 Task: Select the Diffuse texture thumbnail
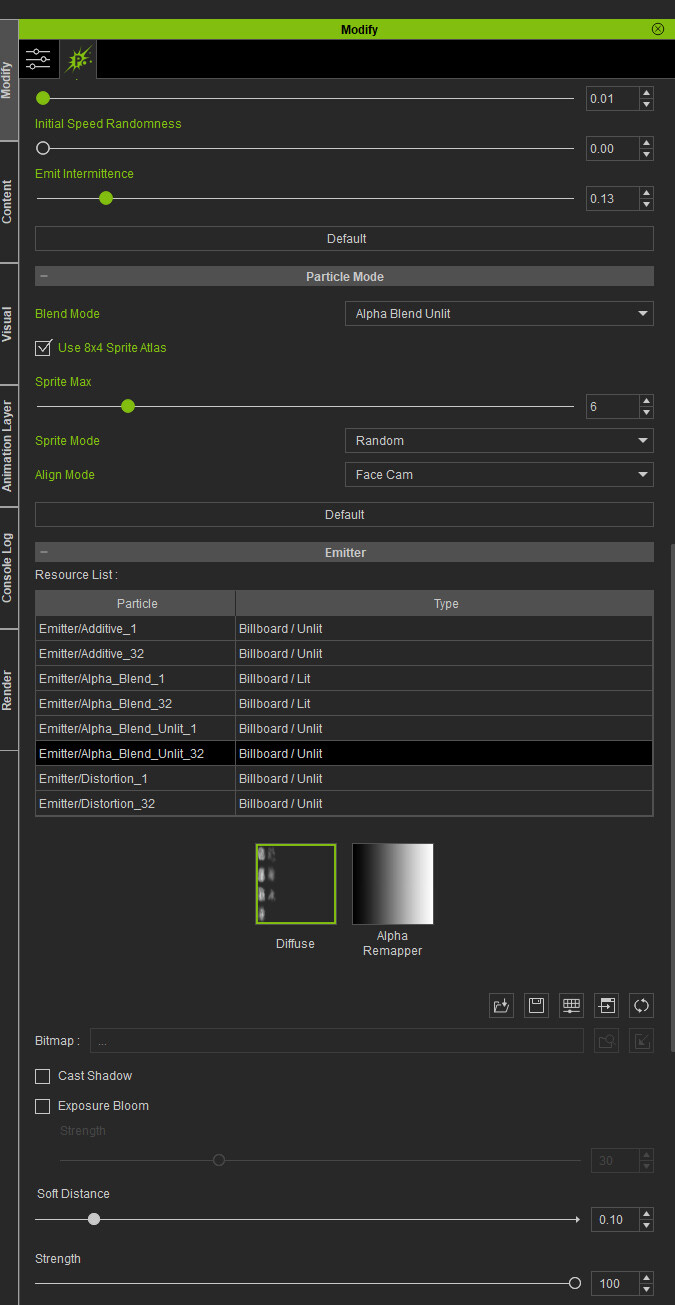[296, 884]
